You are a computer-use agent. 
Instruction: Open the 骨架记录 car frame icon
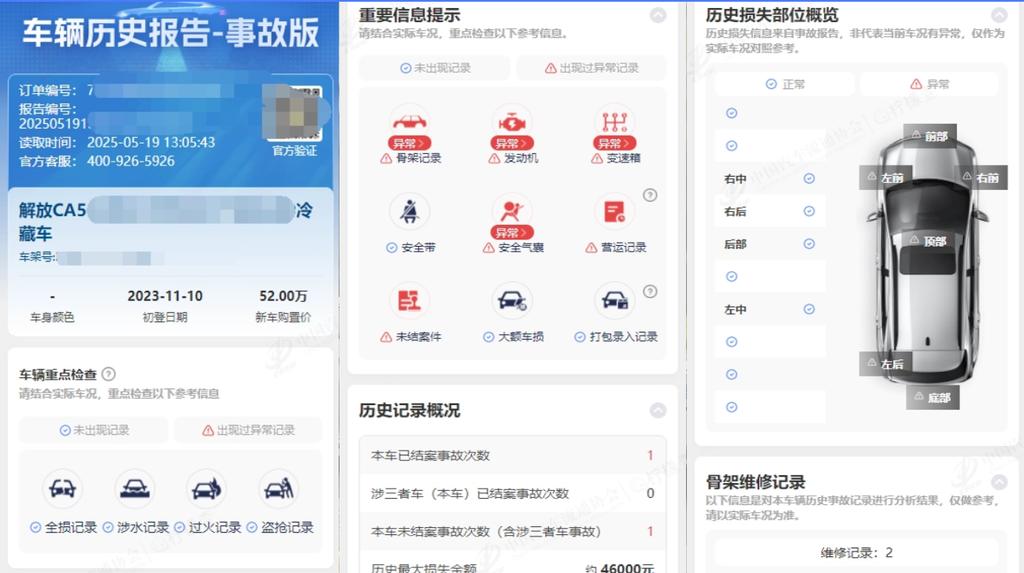[x=409, y=122]
